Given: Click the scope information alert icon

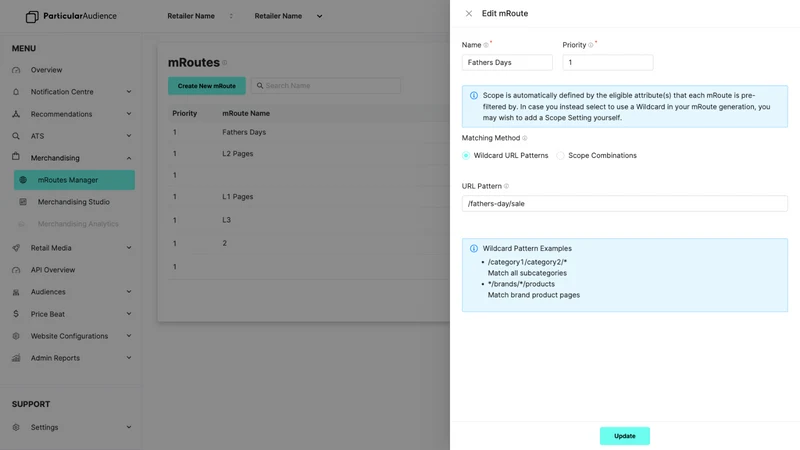Looking at the screenshot, I should (474, 95).
